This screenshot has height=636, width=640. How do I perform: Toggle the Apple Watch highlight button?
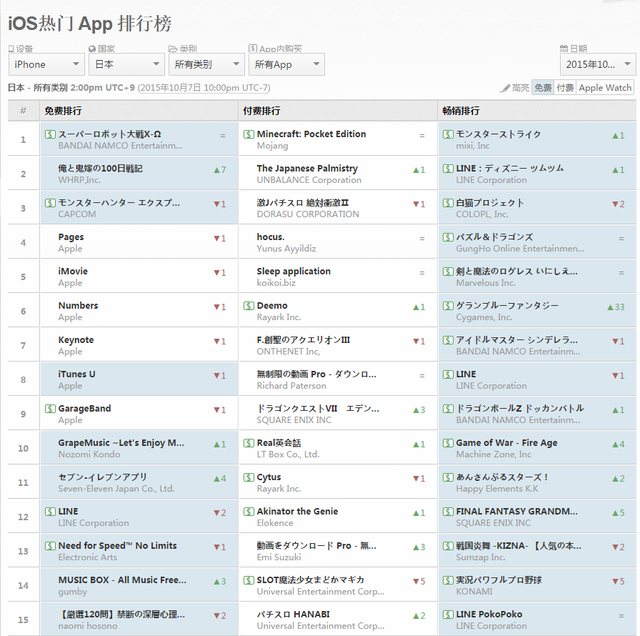point(605,88)
